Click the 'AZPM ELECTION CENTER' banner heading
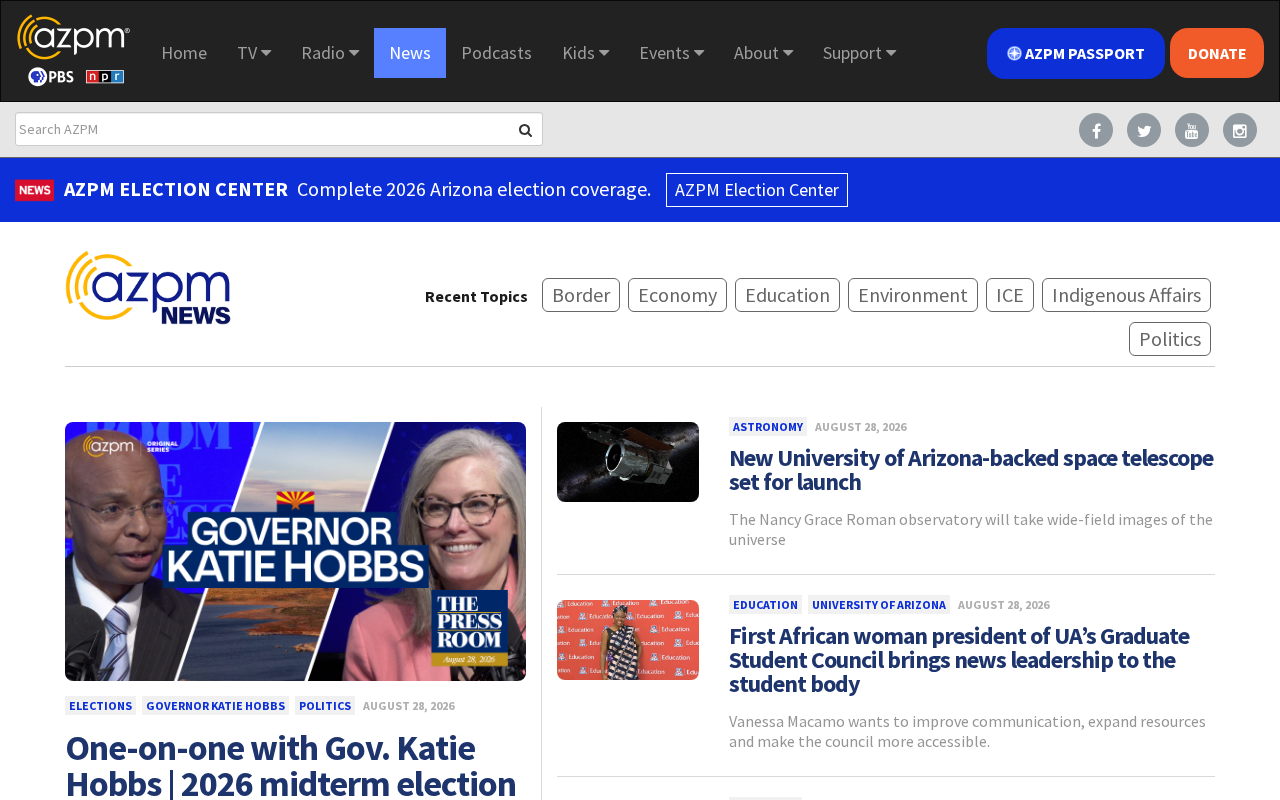This screenshot has height=800, width=1280. tap(176, 189)
